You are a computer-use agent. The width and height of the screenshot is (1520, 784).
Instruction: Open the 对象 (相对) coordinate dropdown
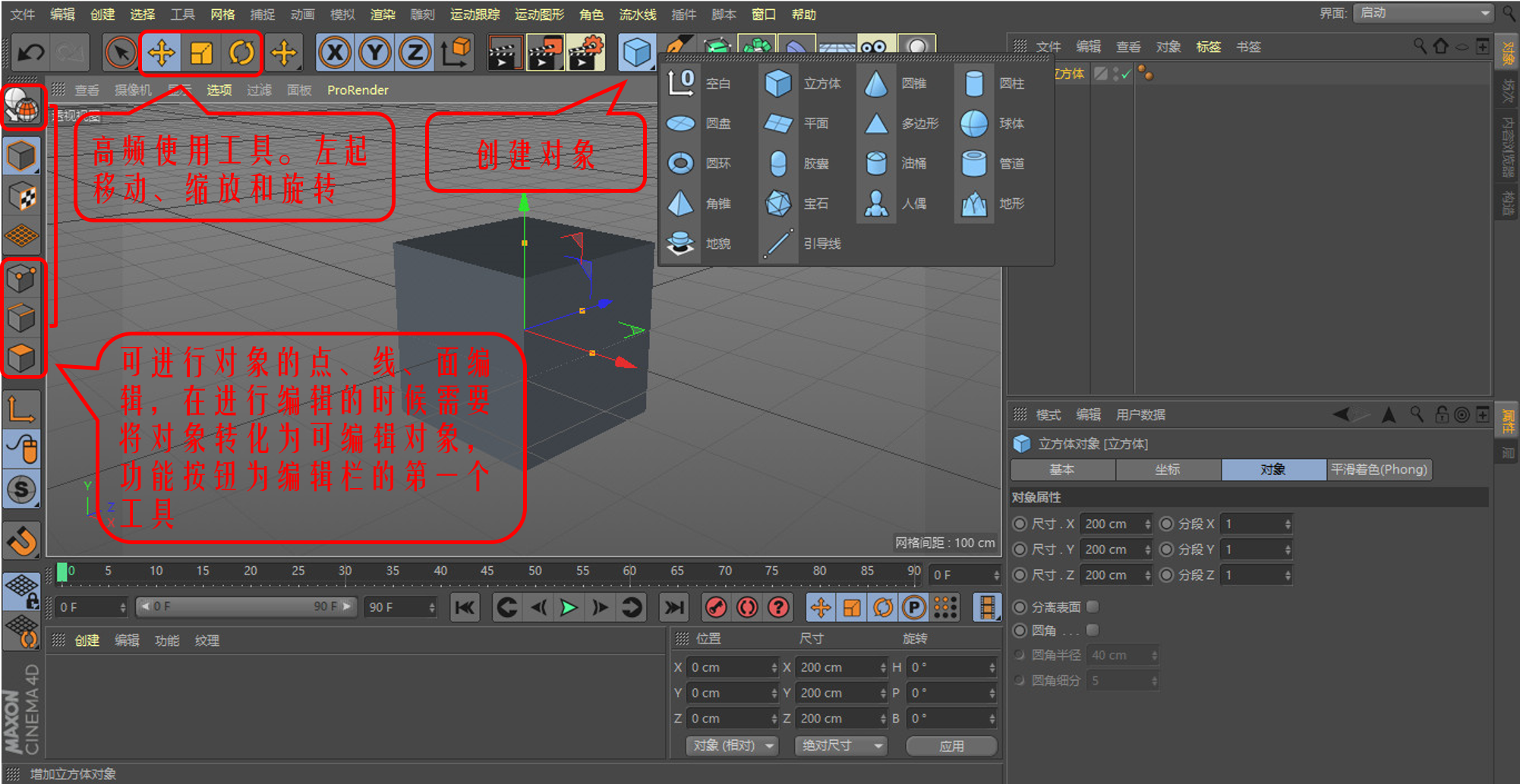tap(731, 746)
